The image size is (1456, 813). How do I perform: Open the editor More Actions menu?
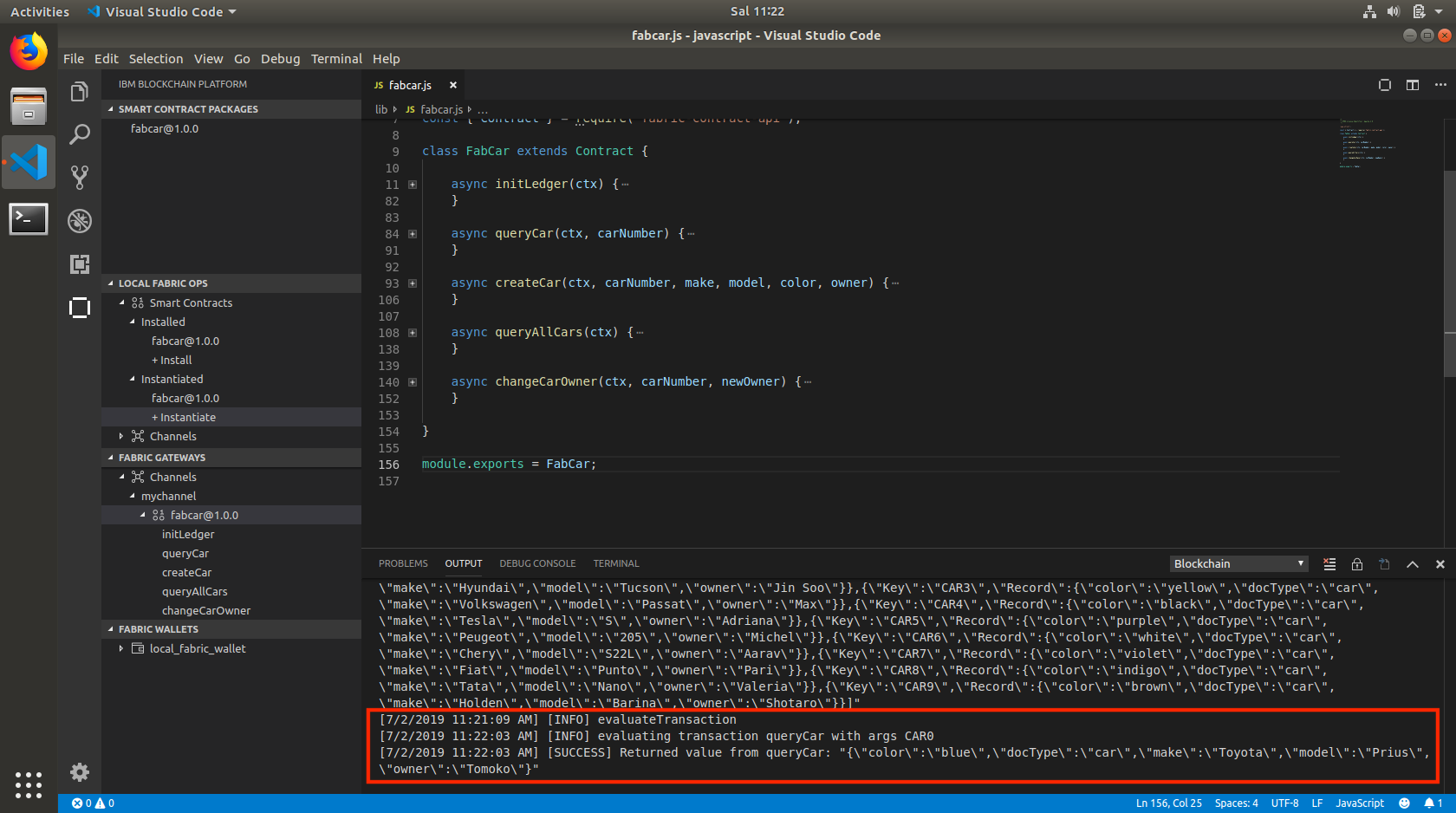[1440, 85]
